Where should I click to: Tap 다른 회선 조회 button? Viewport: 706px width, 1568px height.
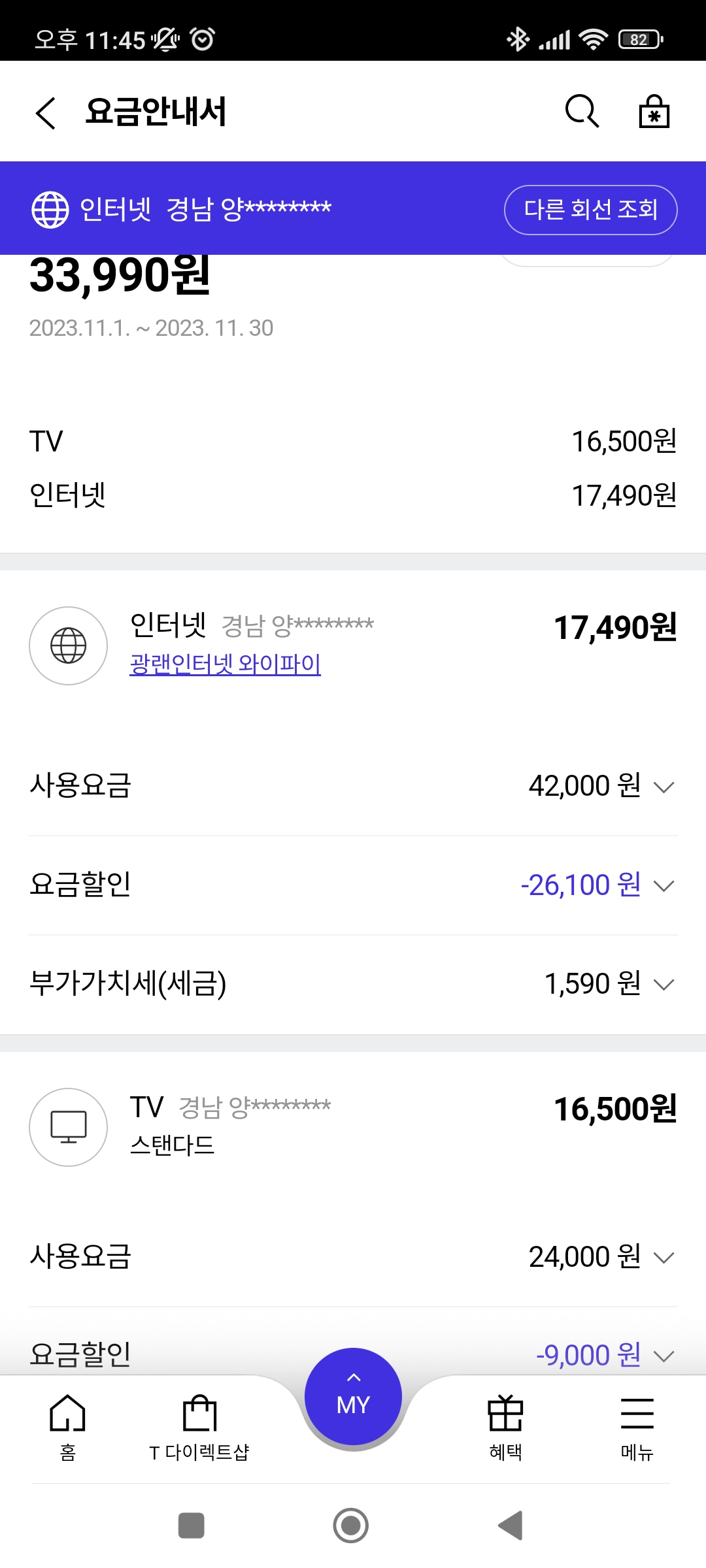[x=590, y=210]
